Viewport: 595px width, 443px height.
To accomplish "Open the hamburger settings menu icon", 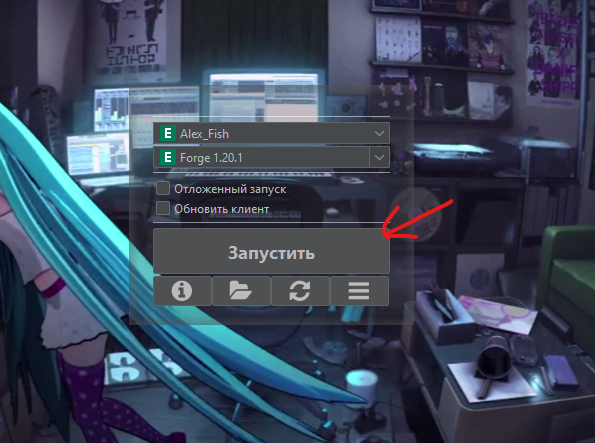I will [x=359, y=291].
